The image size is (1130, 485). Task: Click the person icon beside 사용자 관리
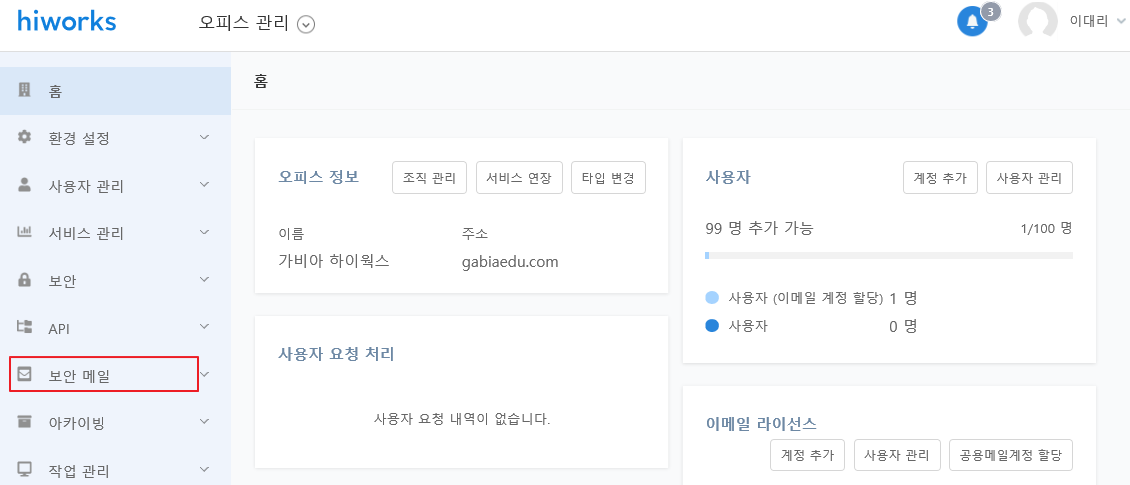tap(25, 184)
